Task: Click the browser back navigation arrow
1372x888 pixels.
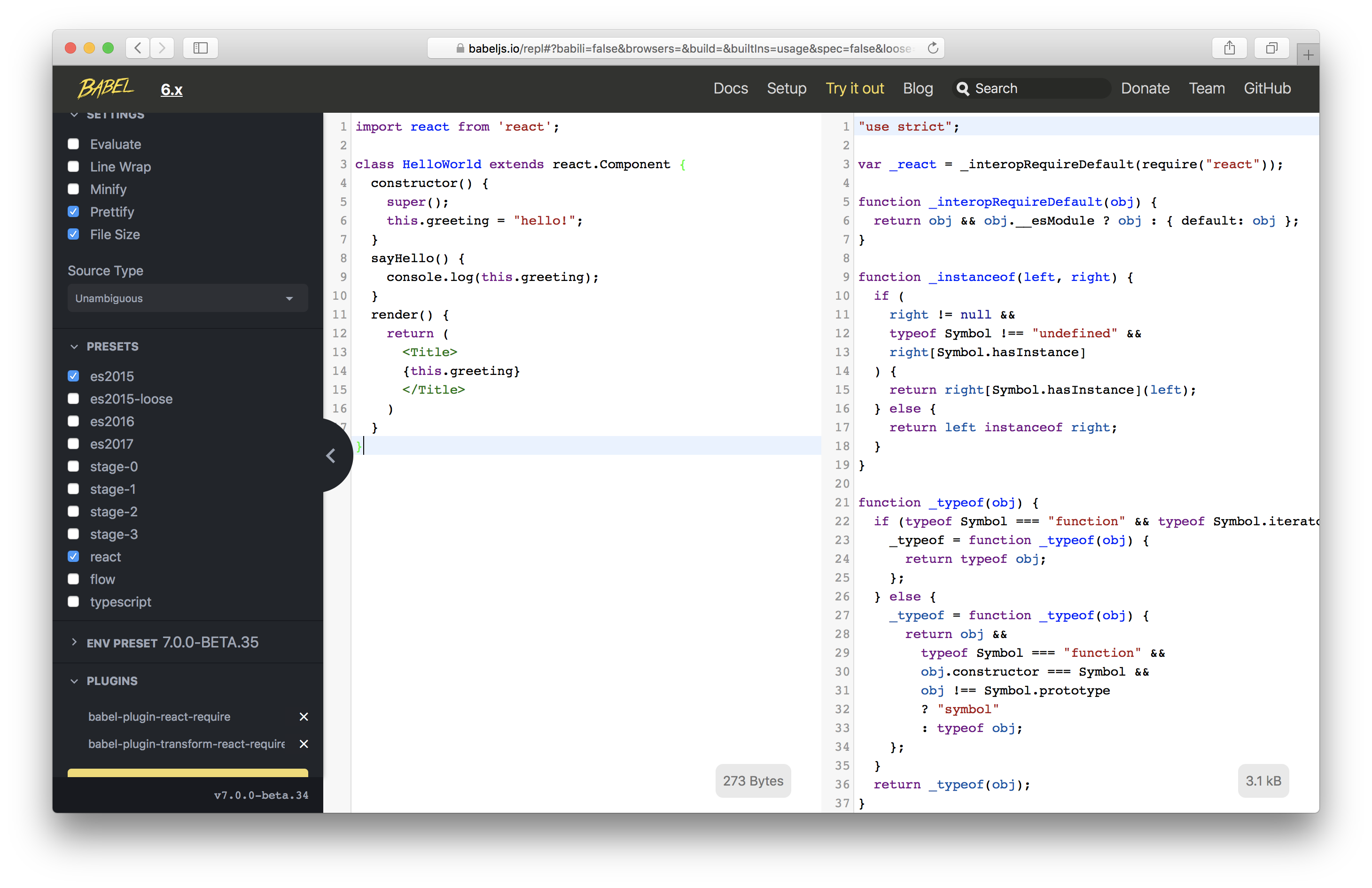Action: [137, 47]
